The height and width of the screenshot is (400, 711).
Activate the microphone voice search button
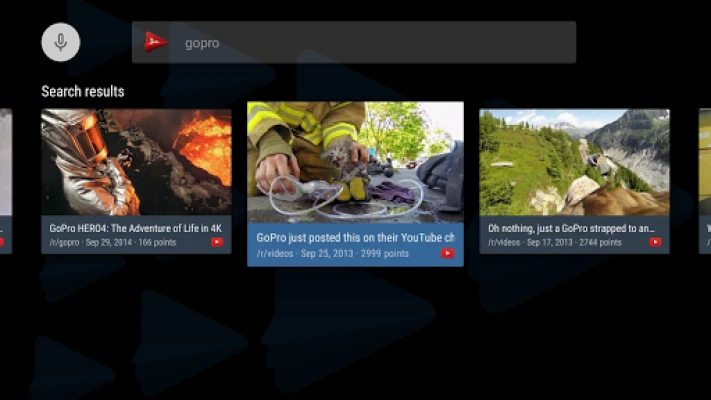coord(61,42)
